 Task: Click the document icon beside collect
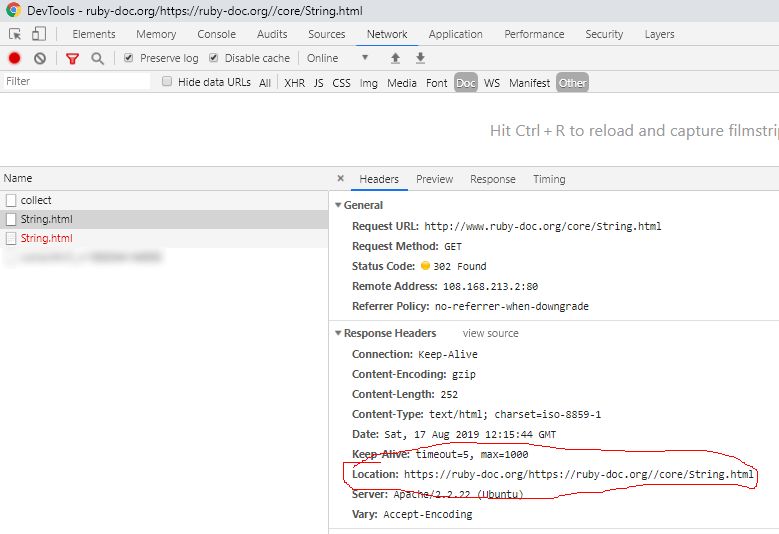tap(11, 200)
